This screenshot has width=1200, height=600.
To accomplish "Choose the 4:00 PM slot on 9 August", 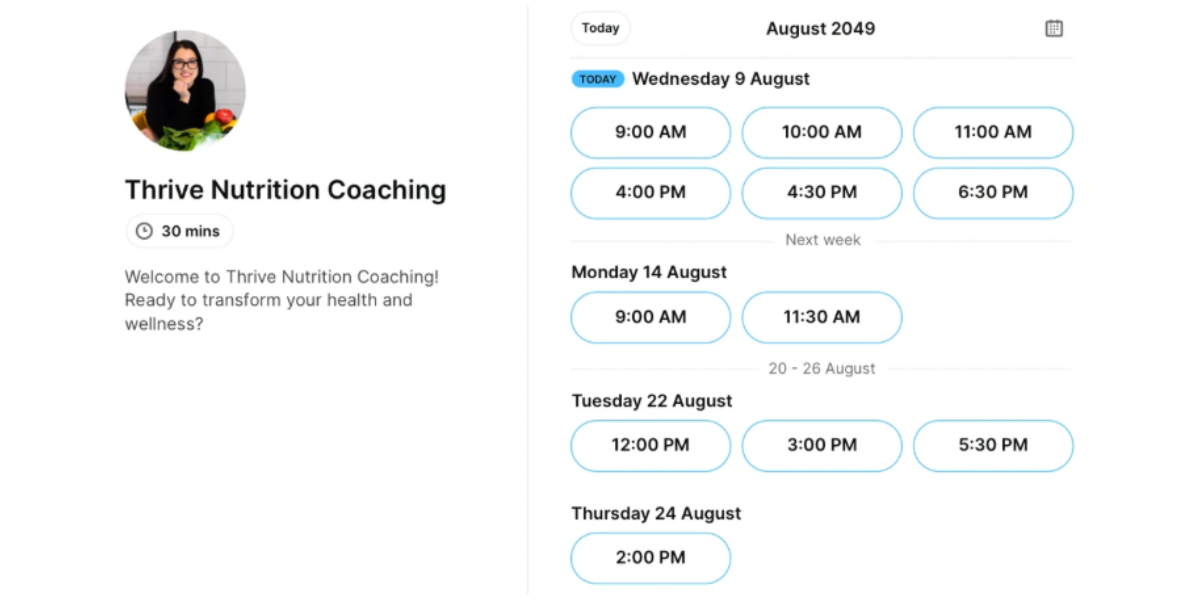I will pyautogui.click(x=650, y=193).
